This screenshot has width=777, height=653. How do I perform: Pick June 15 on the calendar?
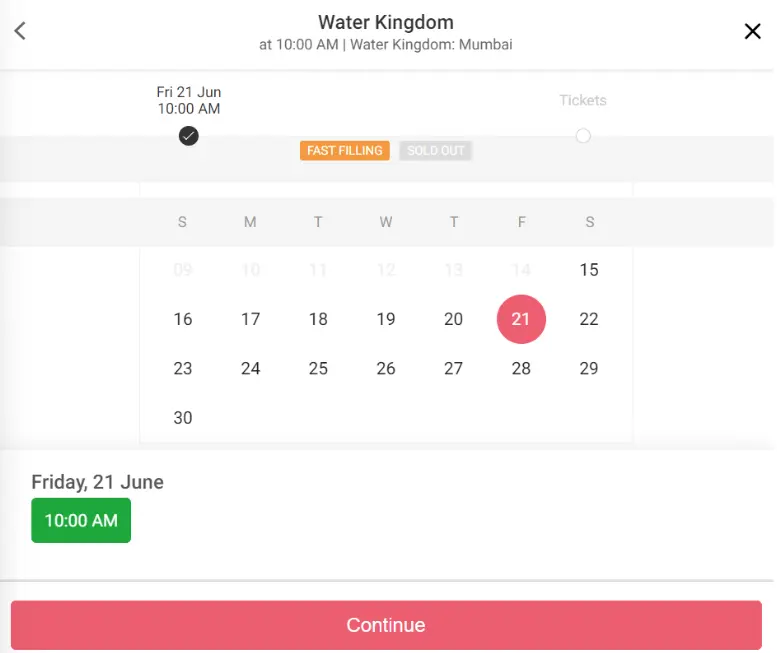coord(589,270)
